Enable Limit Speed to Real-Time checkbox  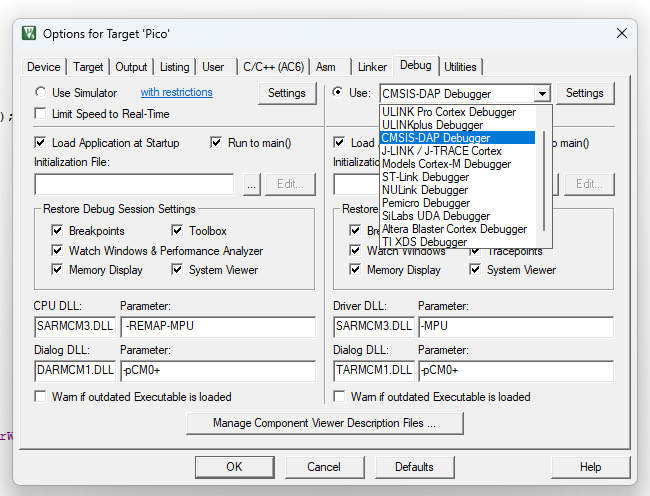coord(40,114)
